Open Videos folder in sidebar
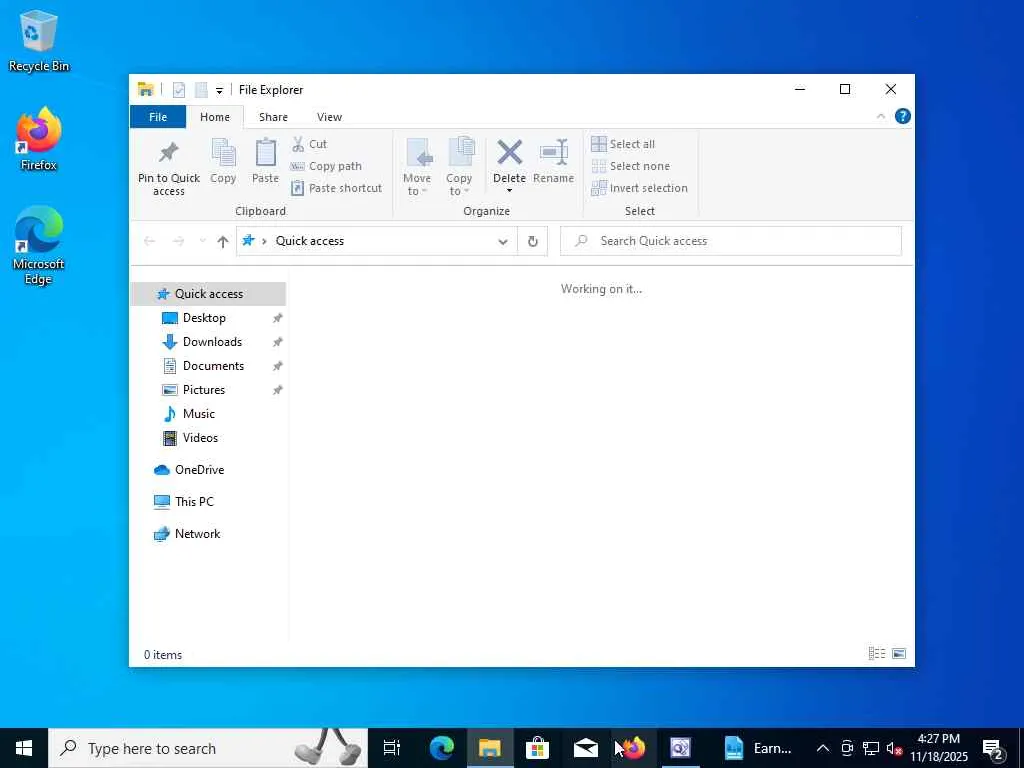Image resolution: width=1024 pixels, height=768 pixels. click(200, 438)
